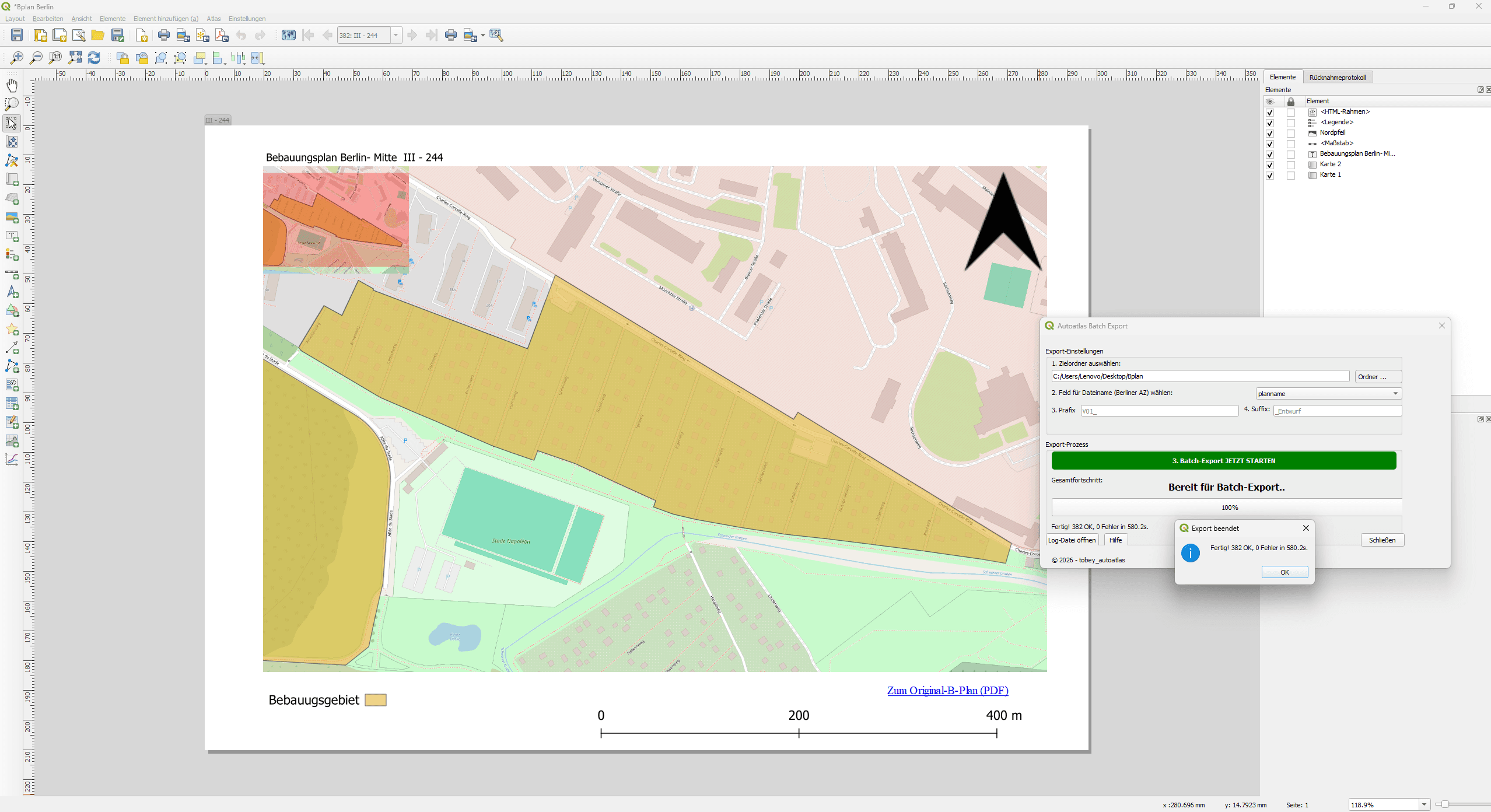Click the Bebauugsgebiet legend color swatch
1491x812 pixels.
376,700
